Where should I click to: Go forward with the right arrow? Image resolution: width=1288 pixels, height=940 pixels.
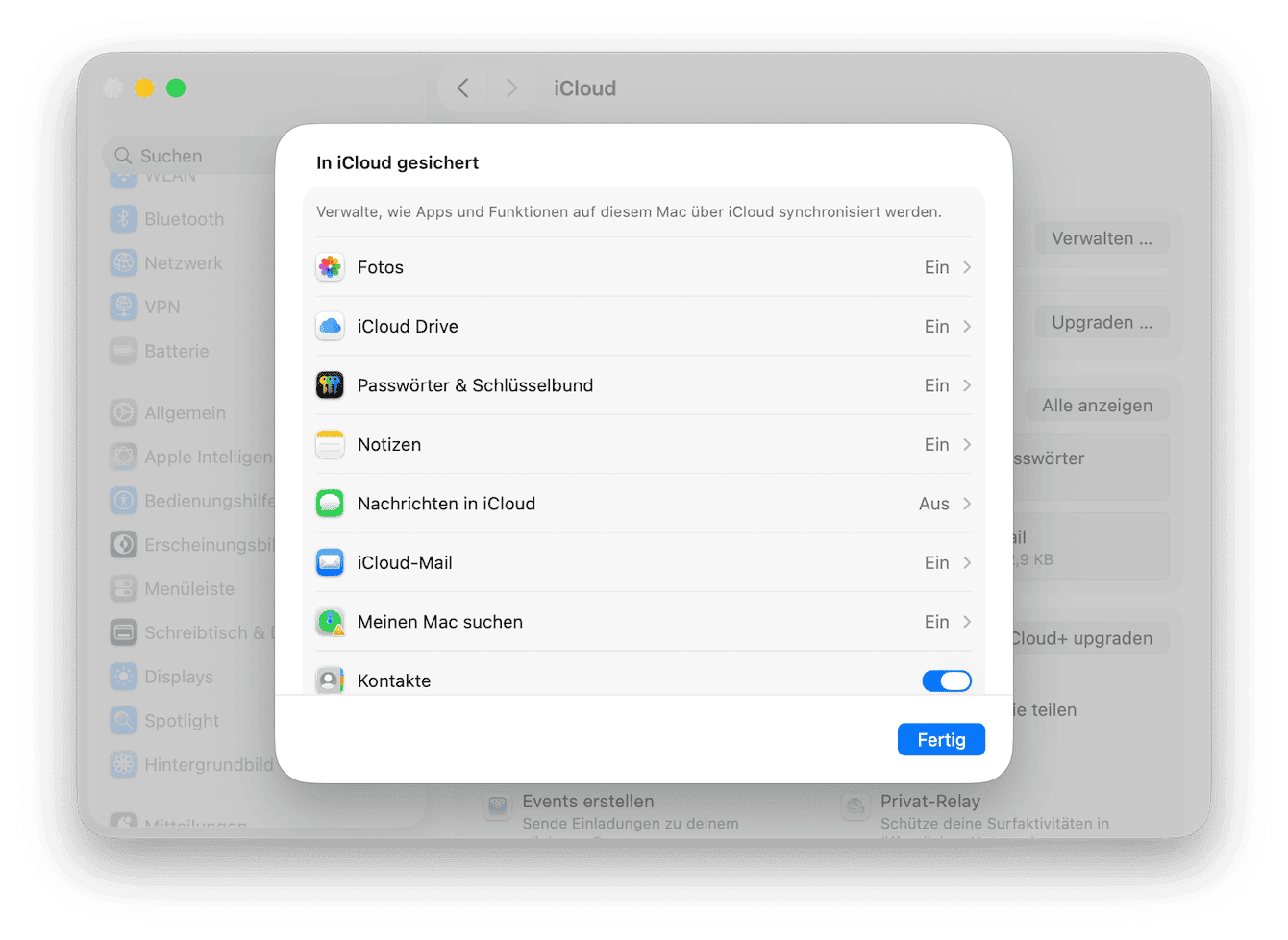point(511,88)
